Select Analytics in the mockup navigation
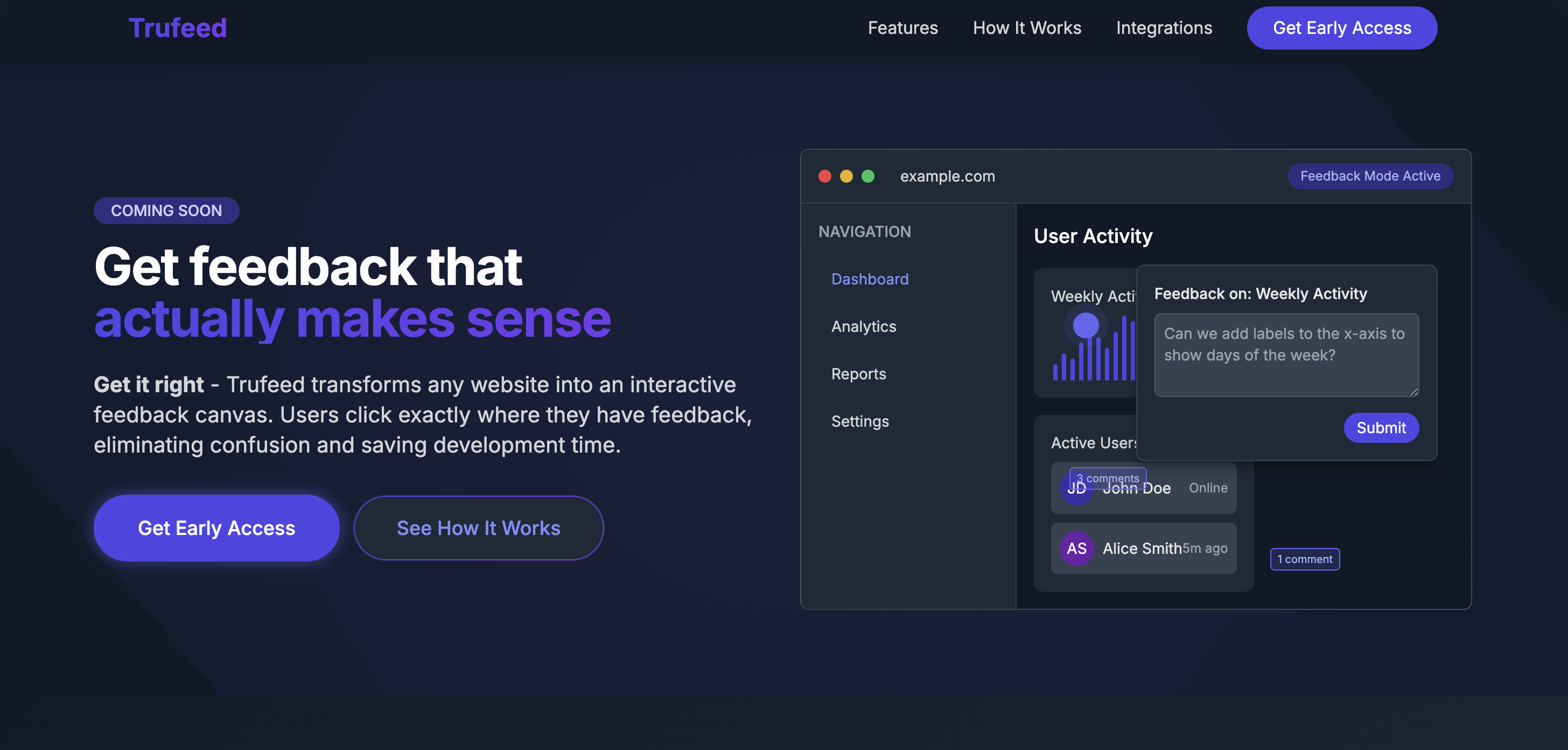The image size is (1568, 750). click(x=863, y=327)
